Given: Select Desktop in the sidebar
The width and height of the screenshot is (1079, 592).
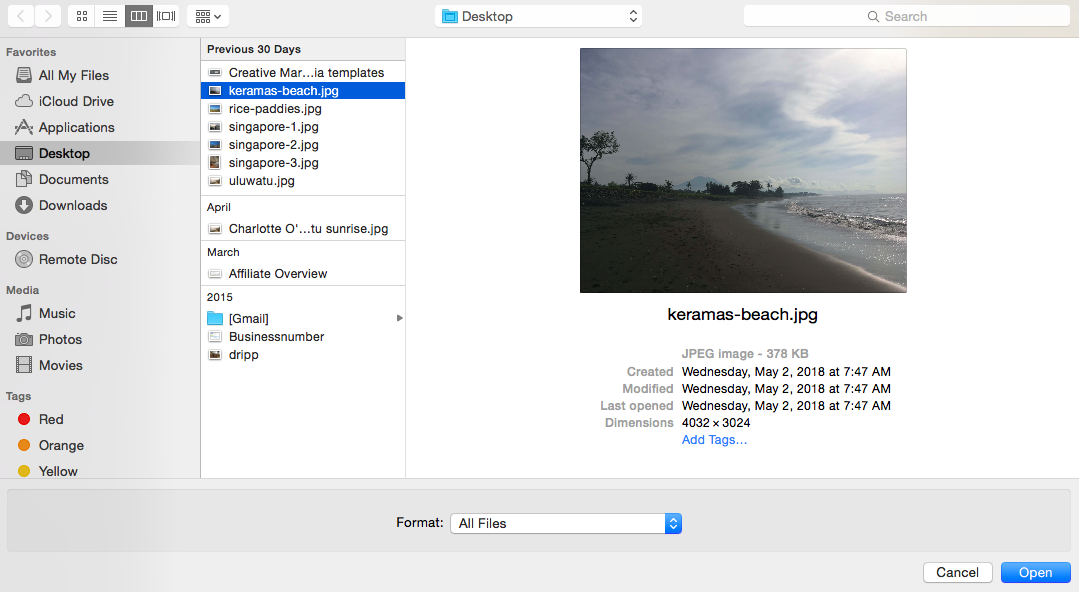Looking at the screenshot, I should point(100,153).
